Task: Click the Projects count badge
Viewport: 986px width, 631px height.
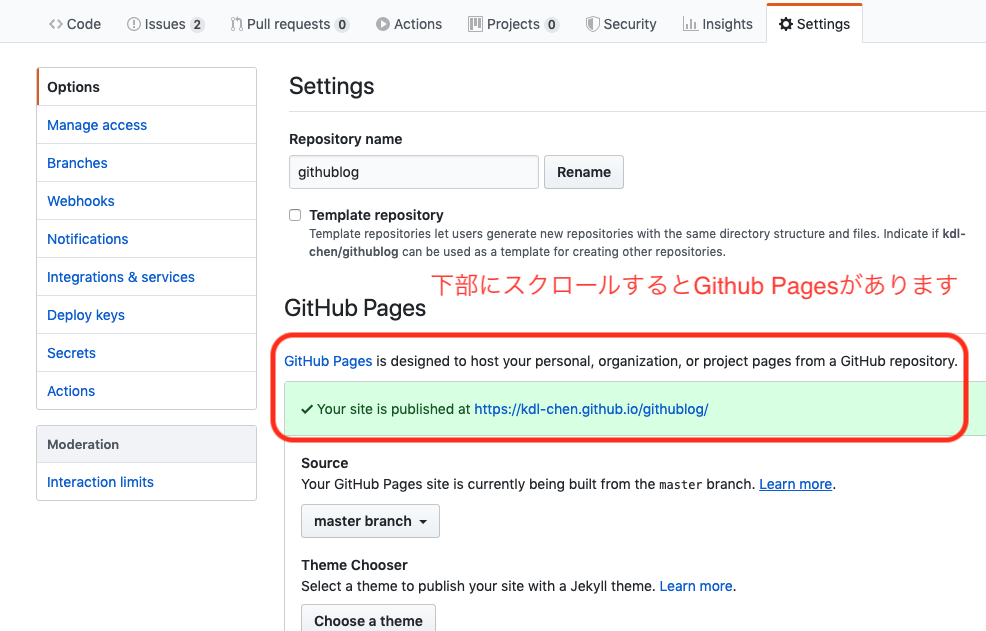Action: (x=551, y=25)
